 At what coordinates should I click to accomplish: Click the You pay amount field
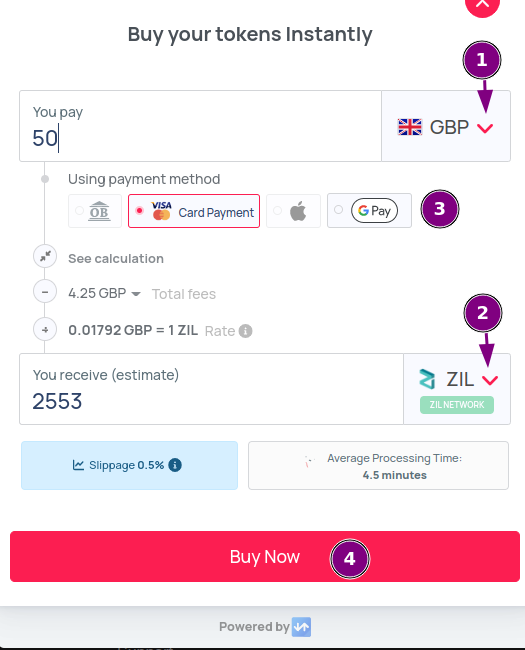[200, 126]
